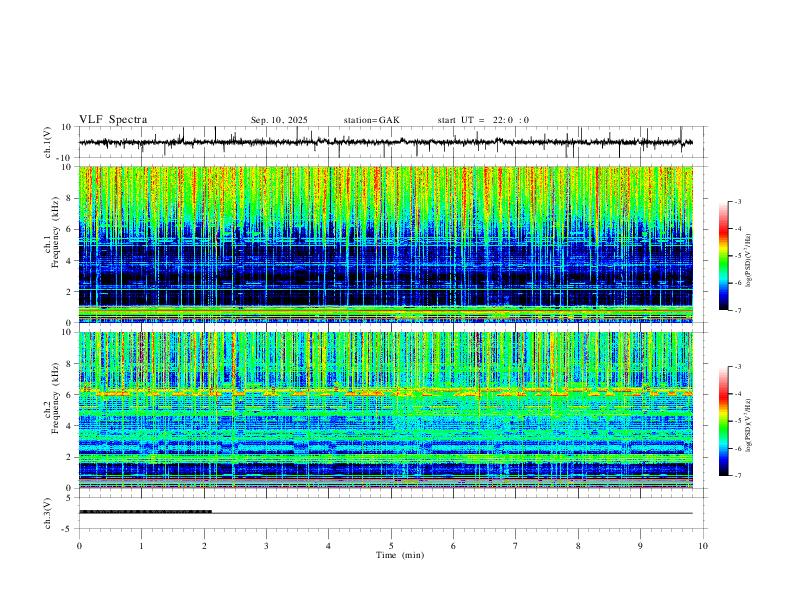Click tick label "5" on the Time axis
792x612 pixels.
[x=391, y=546]
